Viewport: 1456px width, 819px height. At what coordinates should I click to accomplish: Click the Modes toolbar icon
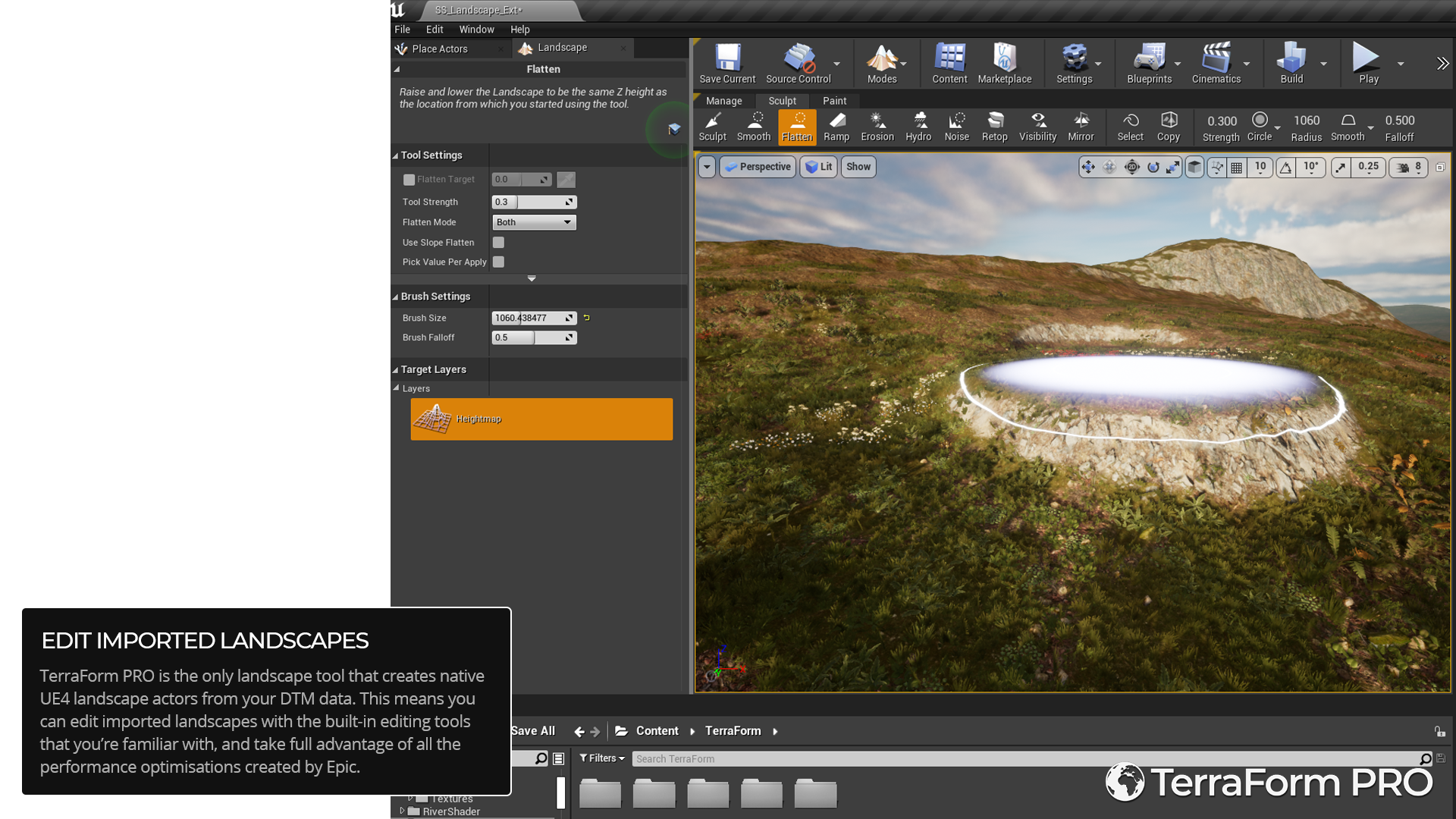(x=882, y=64)
